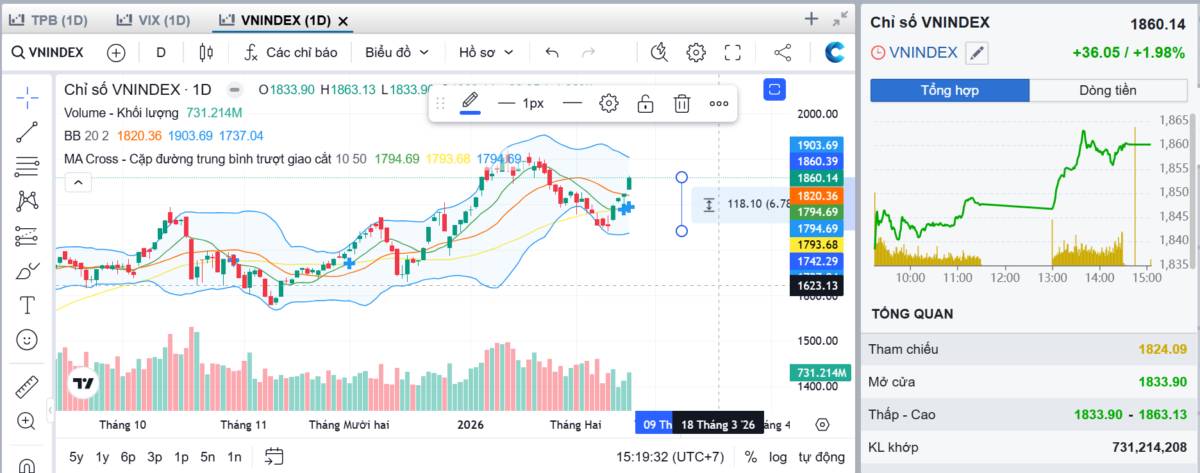
Task: Change the candlestick chart style
Action: click(x=207, y=52)
